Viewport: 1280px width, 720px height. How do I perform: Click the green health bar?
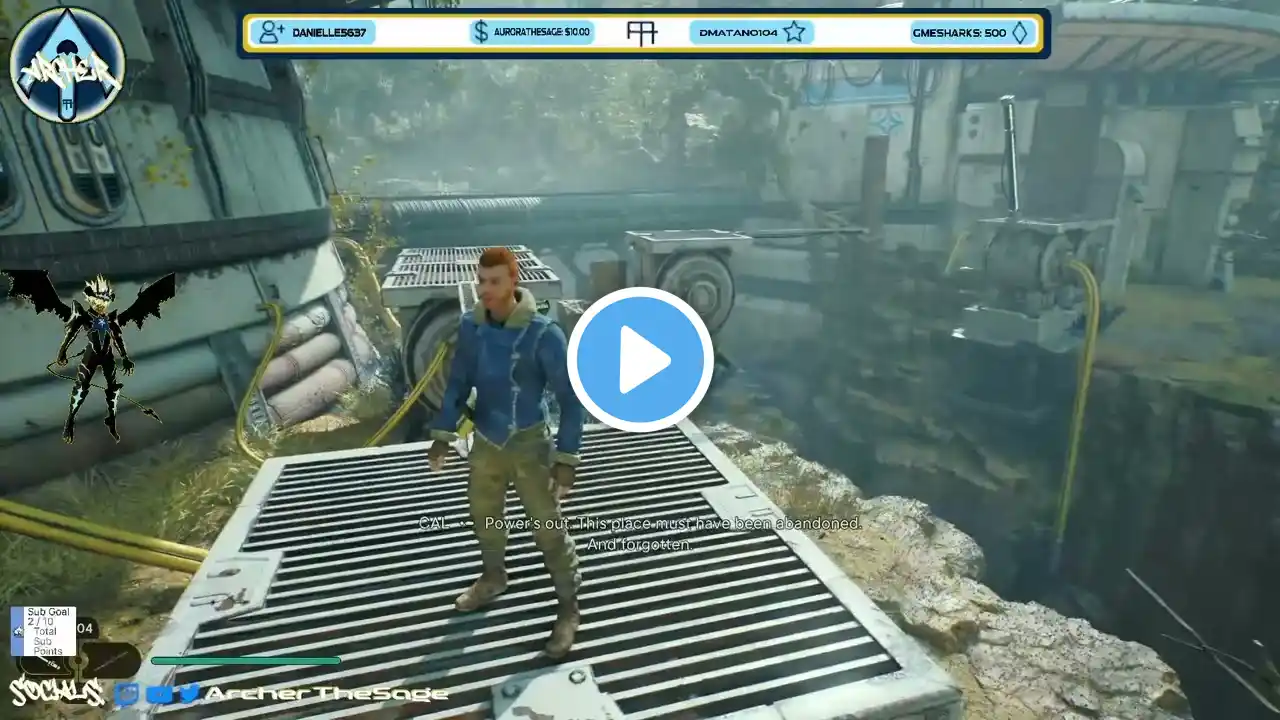[246, 660]
